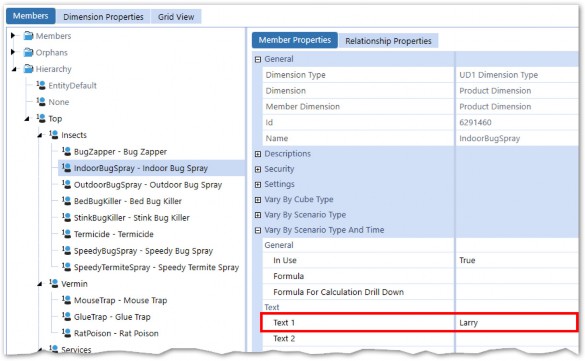585x361 pixels.
Task: Click the IndoorBugSpray member icon
Action: coord(66,168)
